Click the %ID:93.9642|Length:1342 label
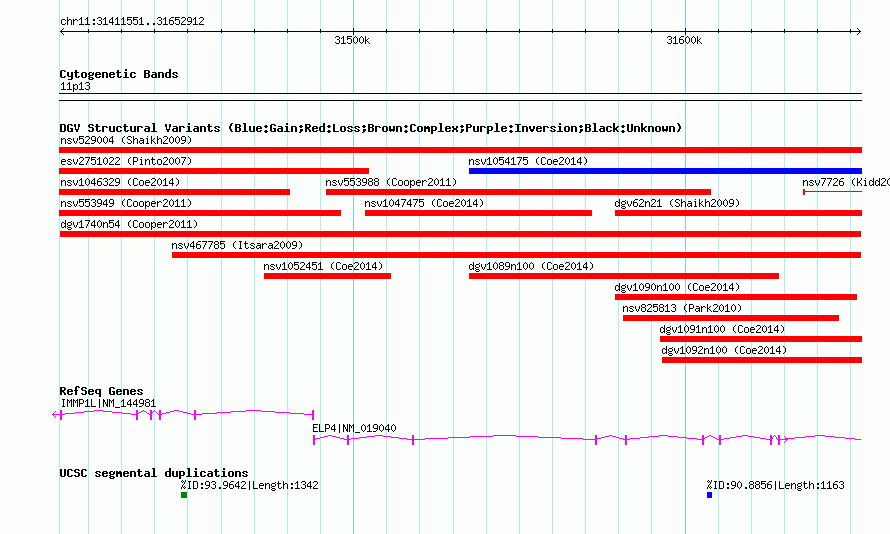 [250, 485]
